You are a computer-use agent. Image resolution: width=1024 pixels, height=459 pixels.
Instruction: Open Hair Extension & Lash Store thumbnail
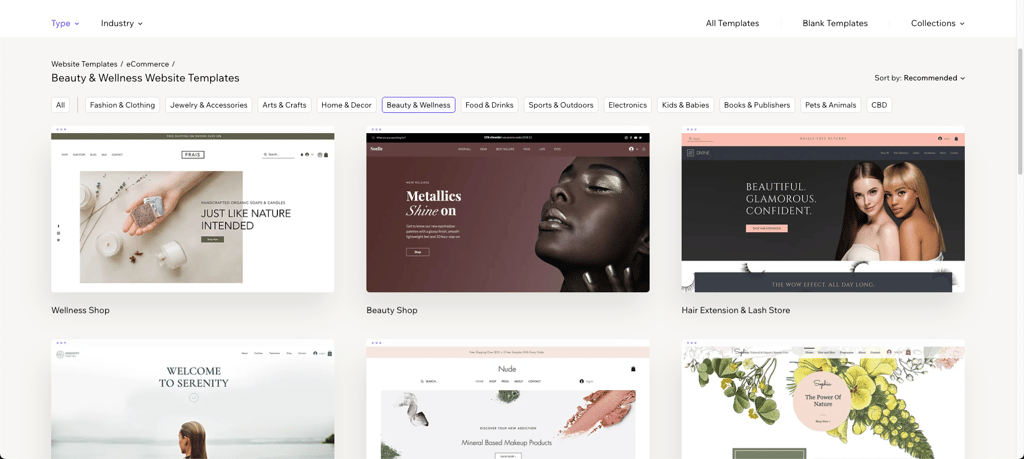(x=823, y=209)
